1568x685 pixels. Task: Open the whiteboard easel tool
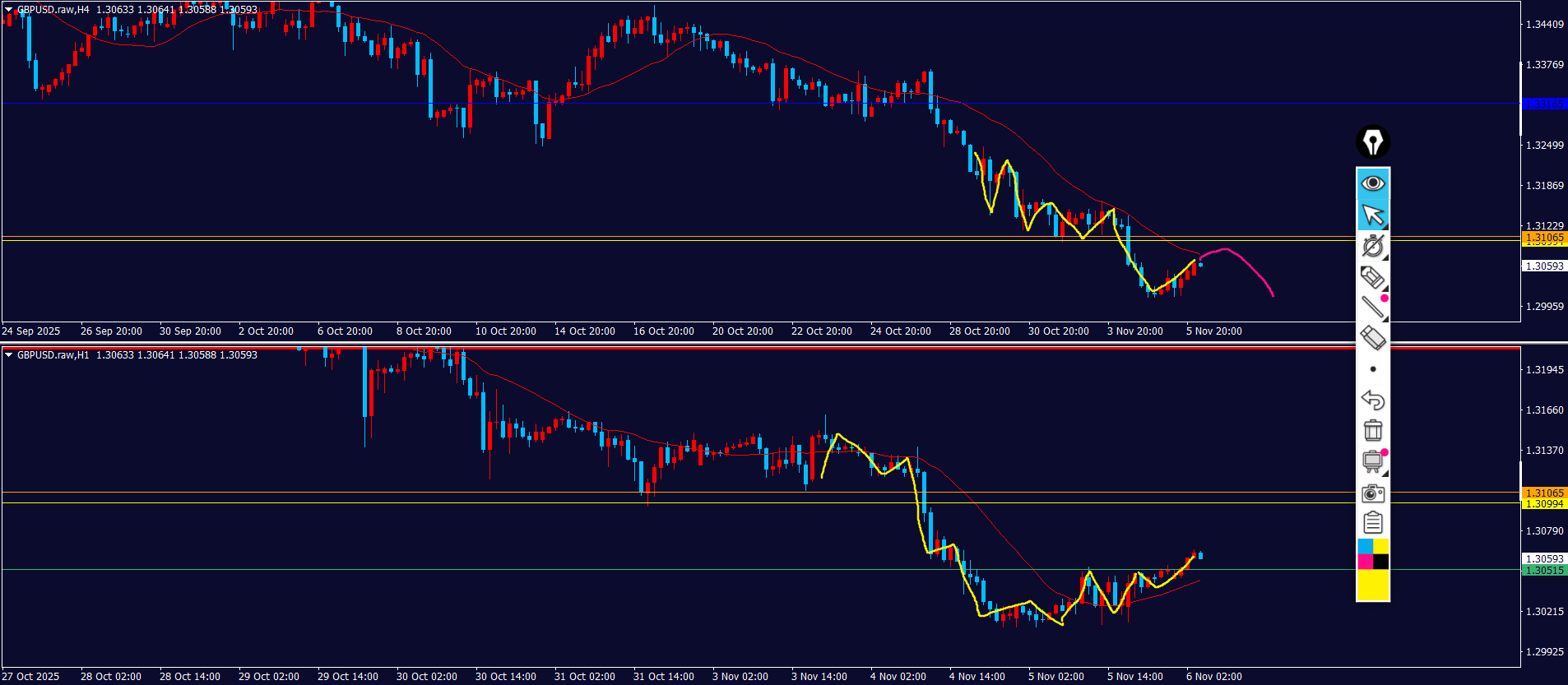[x=1372, y=461]
